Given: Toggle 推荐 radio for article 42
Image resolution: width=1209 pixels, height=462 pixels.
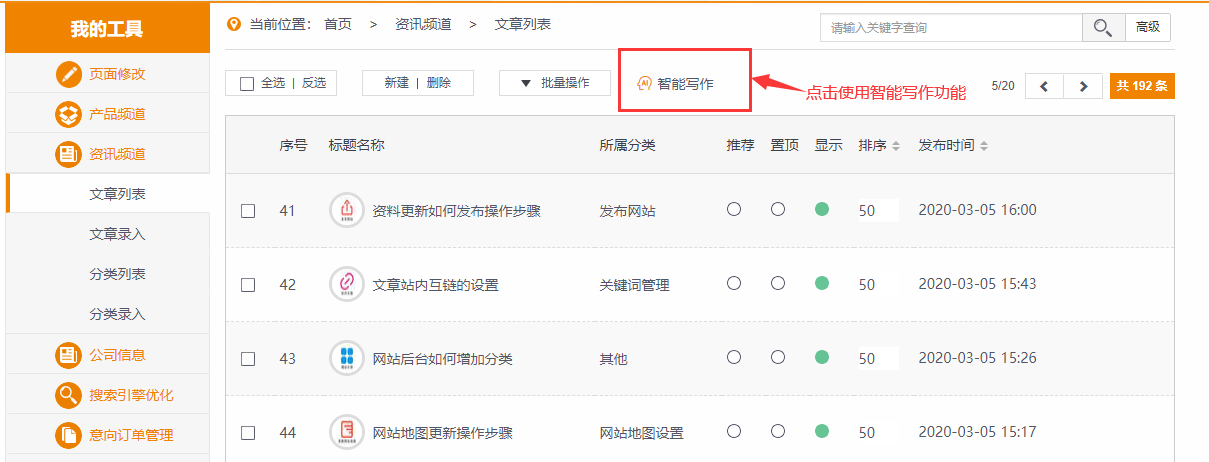Looking at the screenshot, I should pyautogui.click(x=734, y=283).
